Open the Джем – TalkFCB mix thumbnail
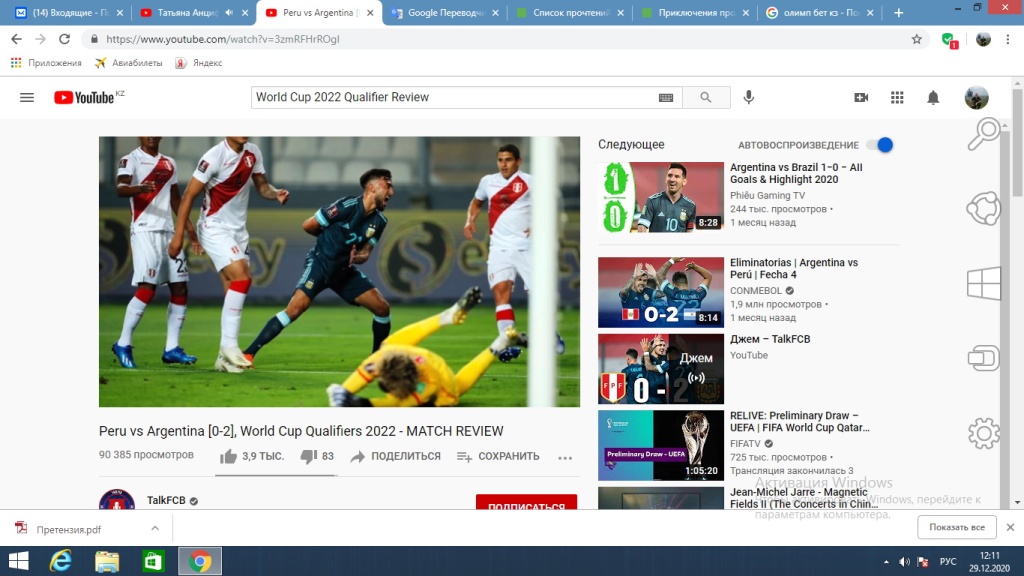 661,369
